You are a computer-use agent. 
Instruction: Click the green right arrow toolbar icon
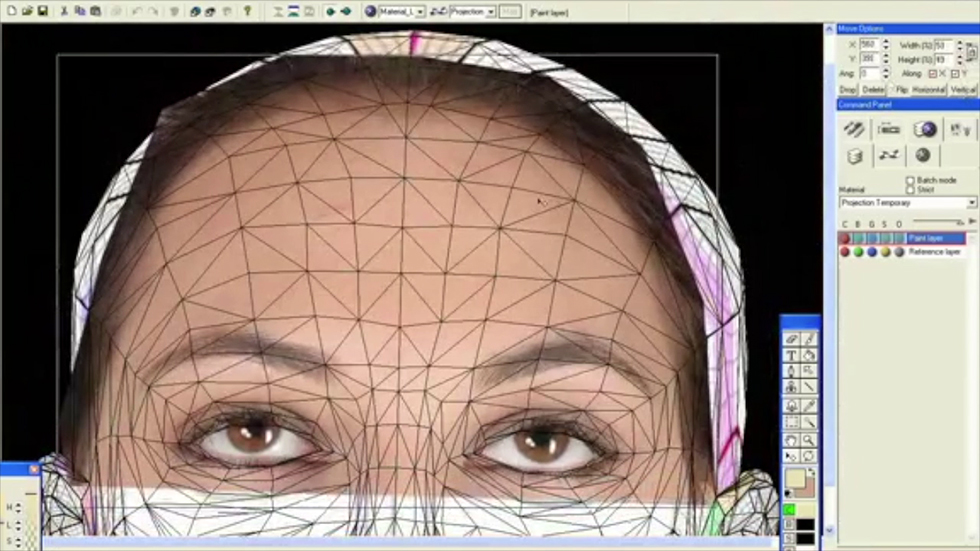(x=346, y=11)
